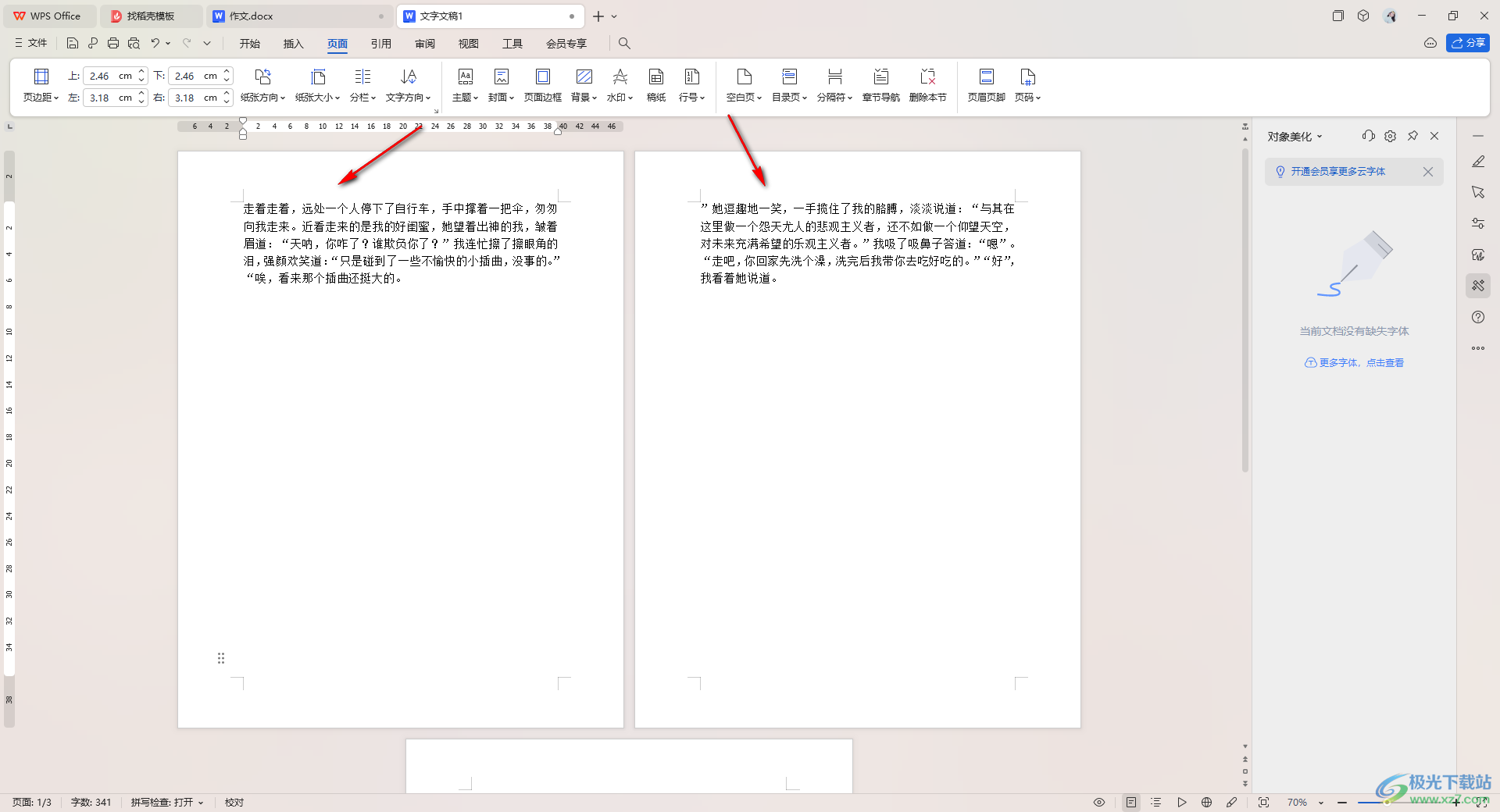The image size is (1500, 812).
Task: Open the Theme gallery
Action: [465, 85]
